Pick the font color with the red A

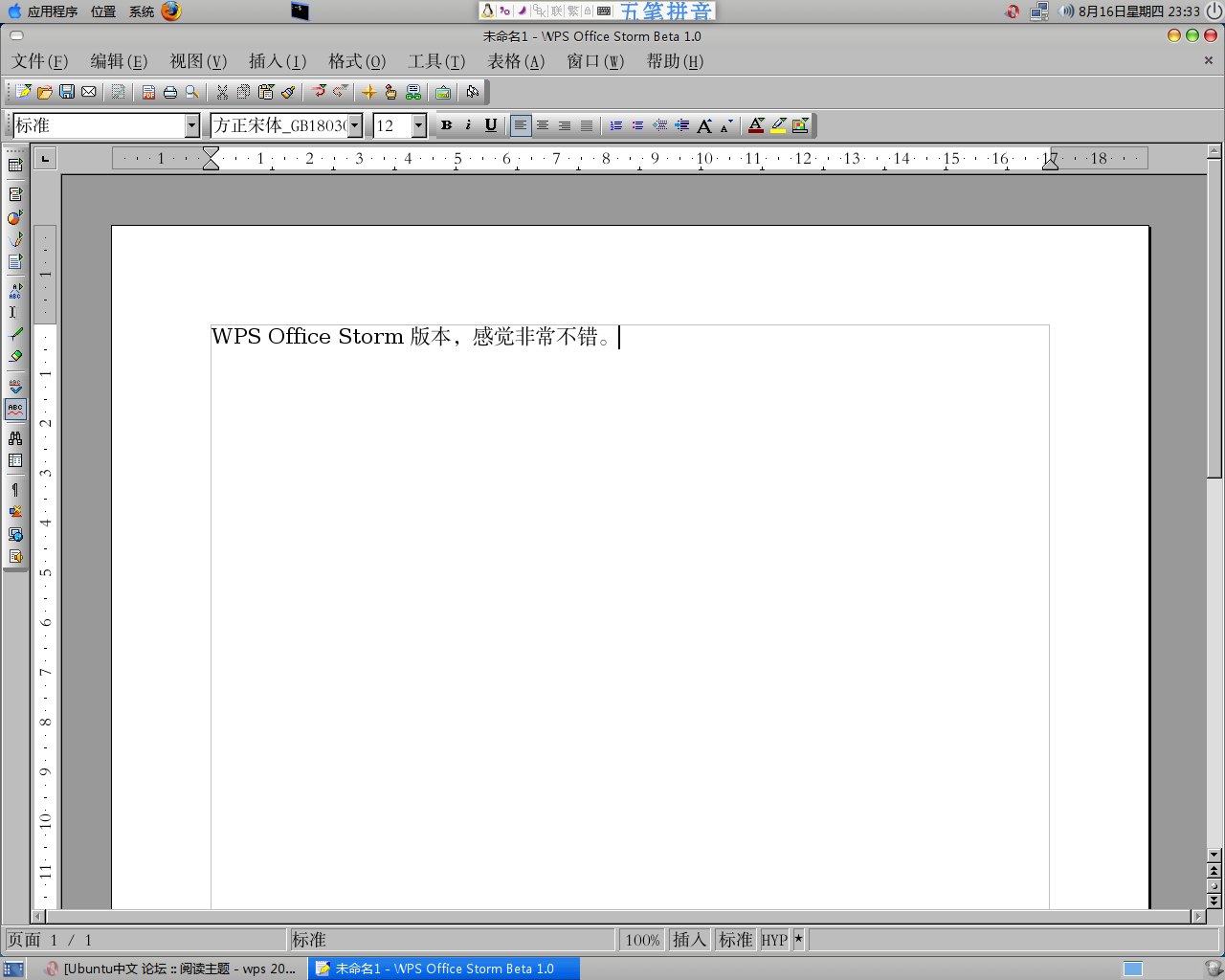756,125
